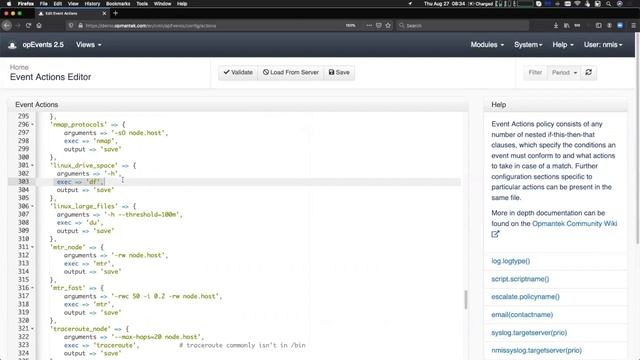Click Load From Server button

pos(291,72)
